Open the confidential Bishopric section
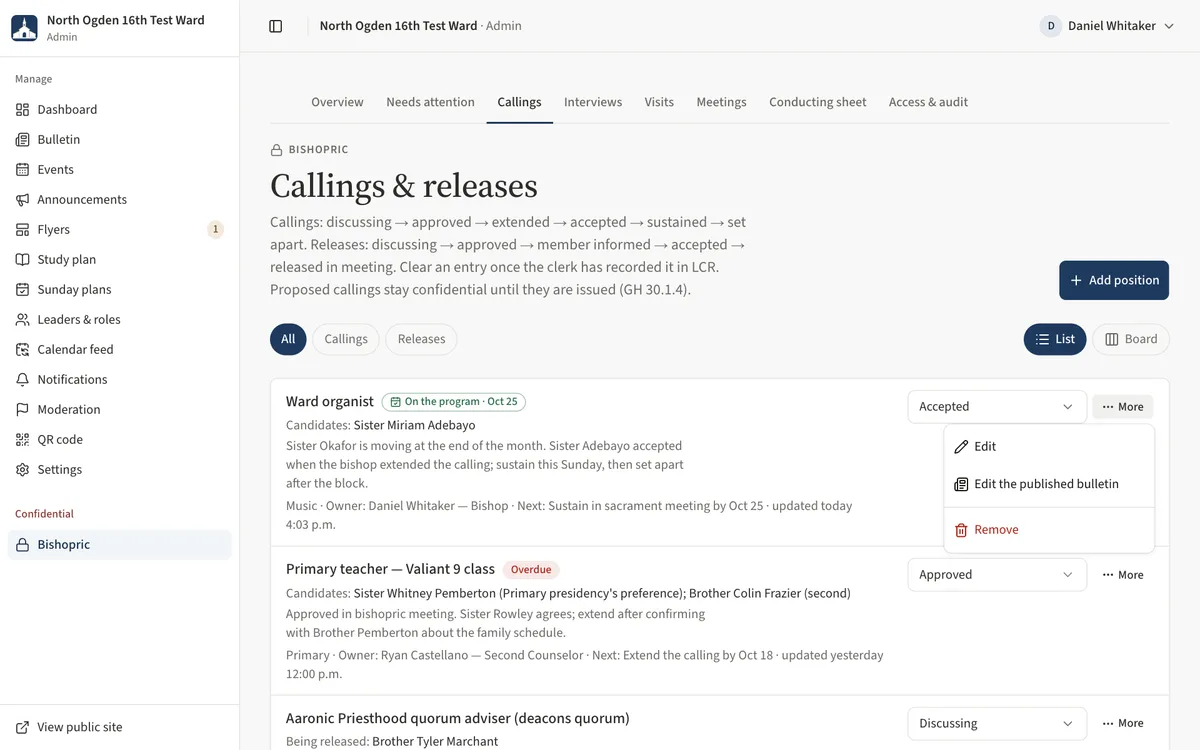This screenshot has width=1200, height=750. pos(120,544)
